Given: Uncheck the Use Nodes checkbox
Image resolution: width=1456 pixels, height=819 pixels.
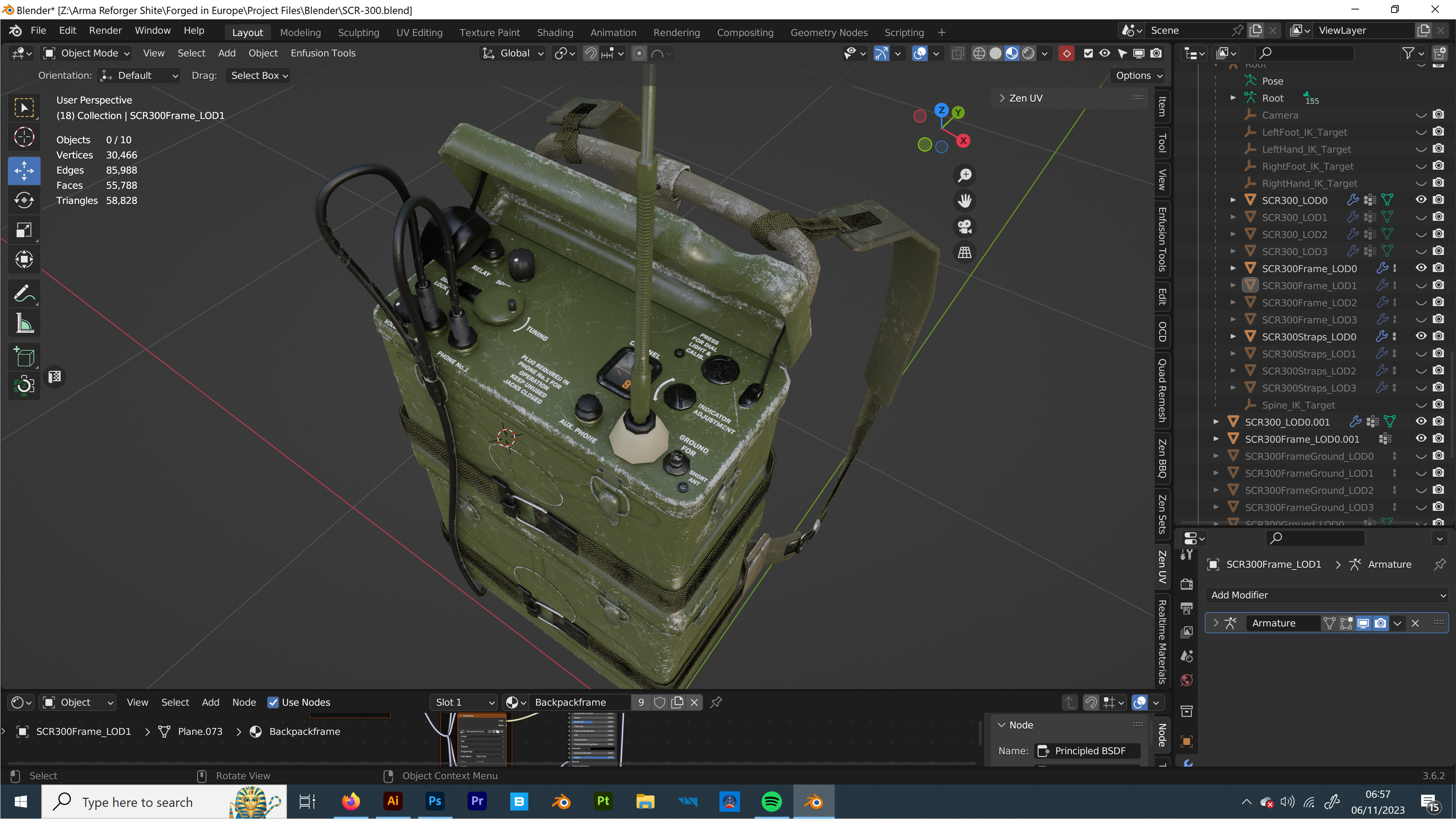Looking at the screenshot, I should (x=273, y=702).
